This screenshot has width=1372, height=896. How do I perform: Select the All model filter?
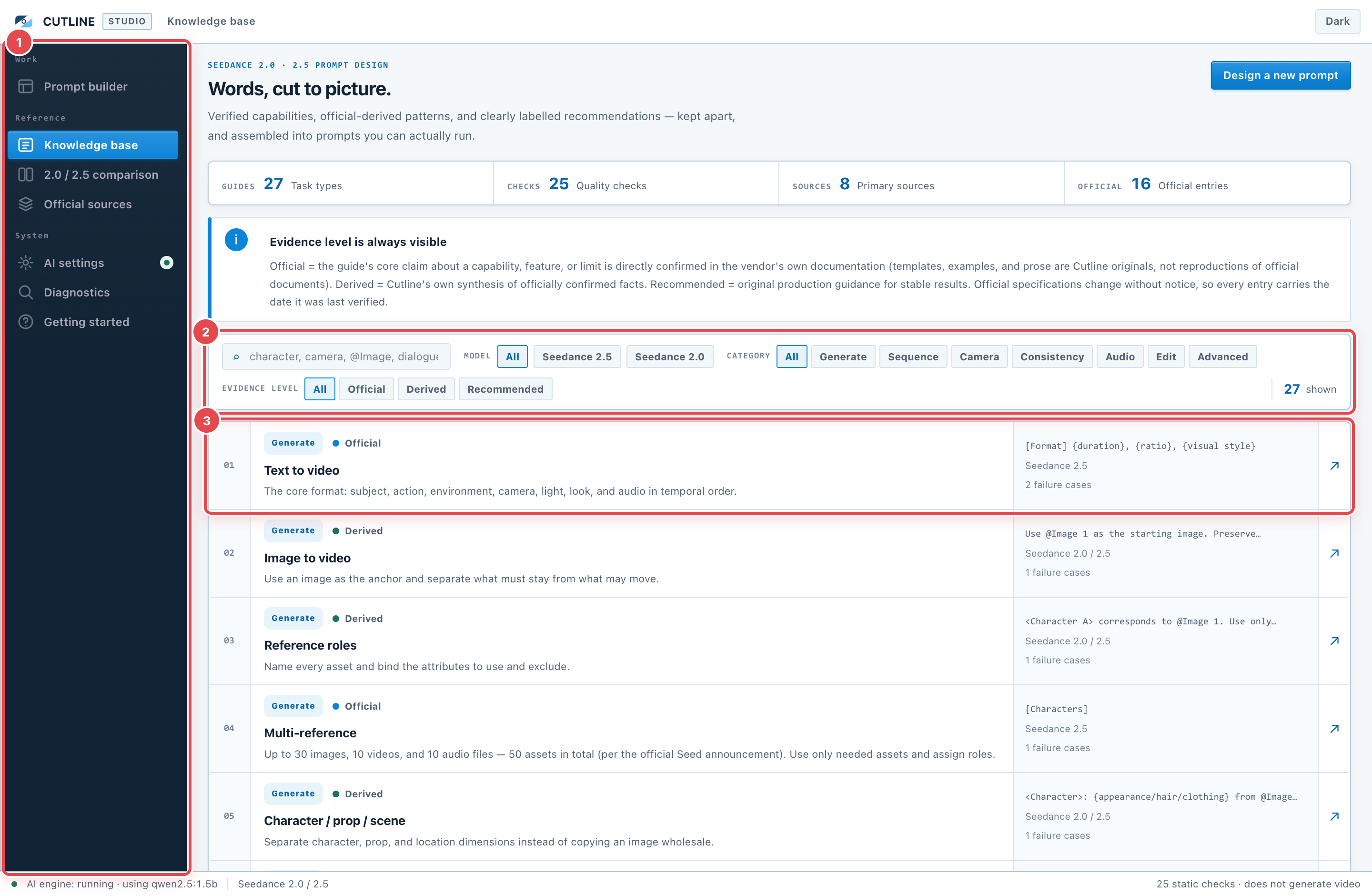[513, 357]
